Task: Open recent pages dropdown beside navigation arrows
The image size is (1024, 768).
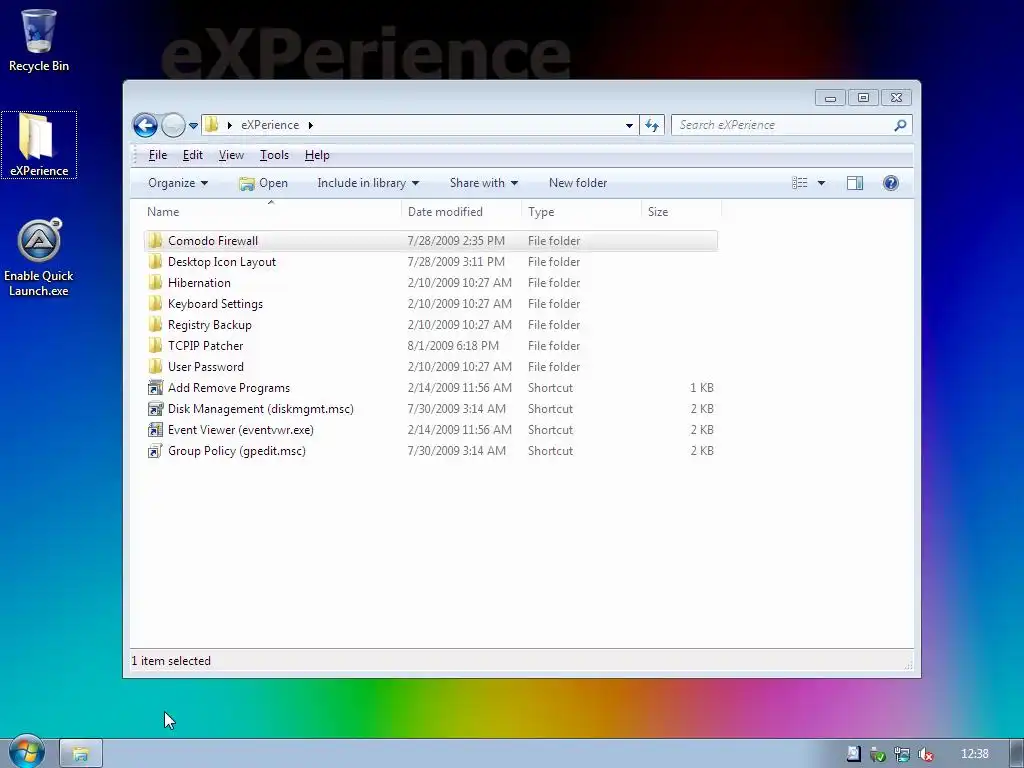Action: point(193,125)
